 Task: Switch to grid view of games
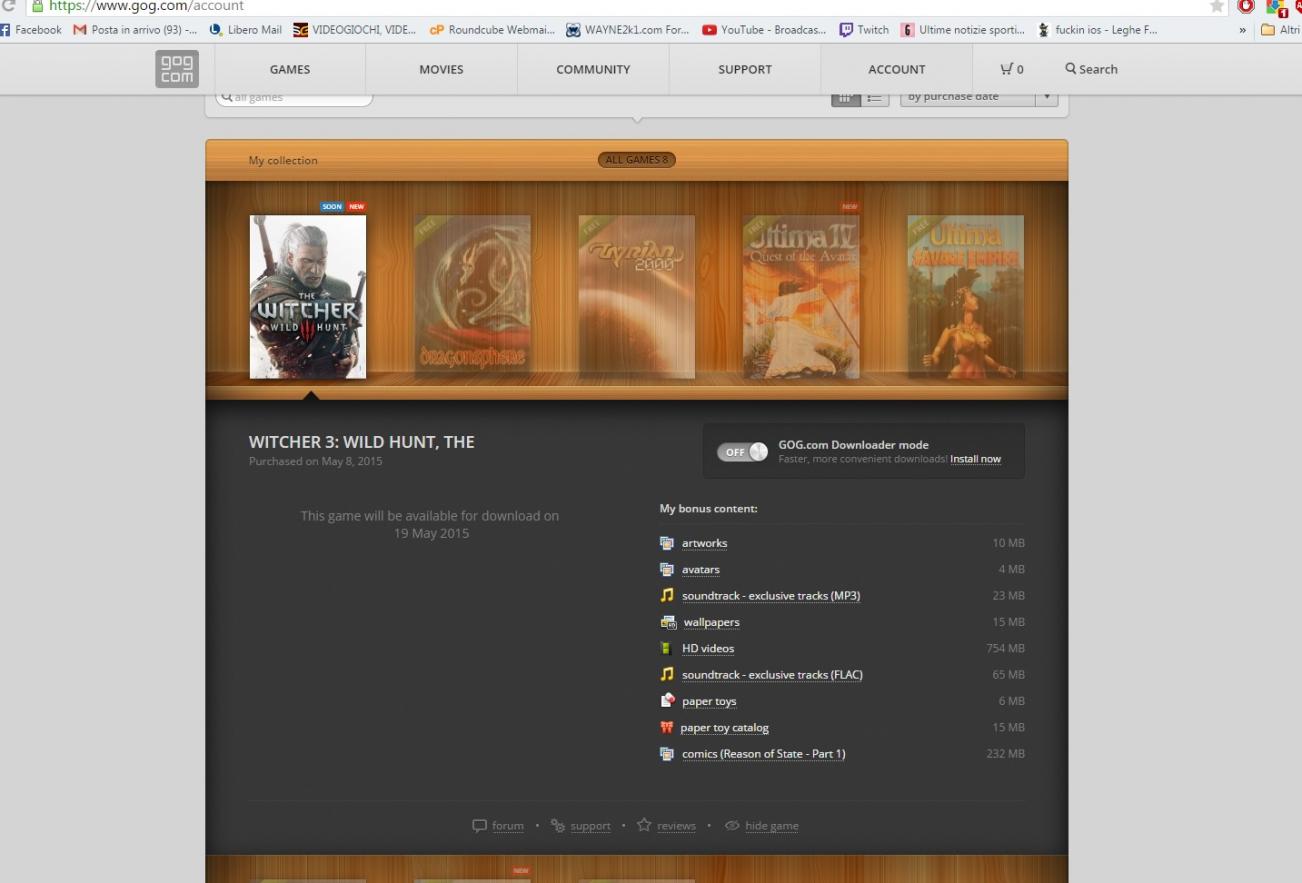point(846,98)
